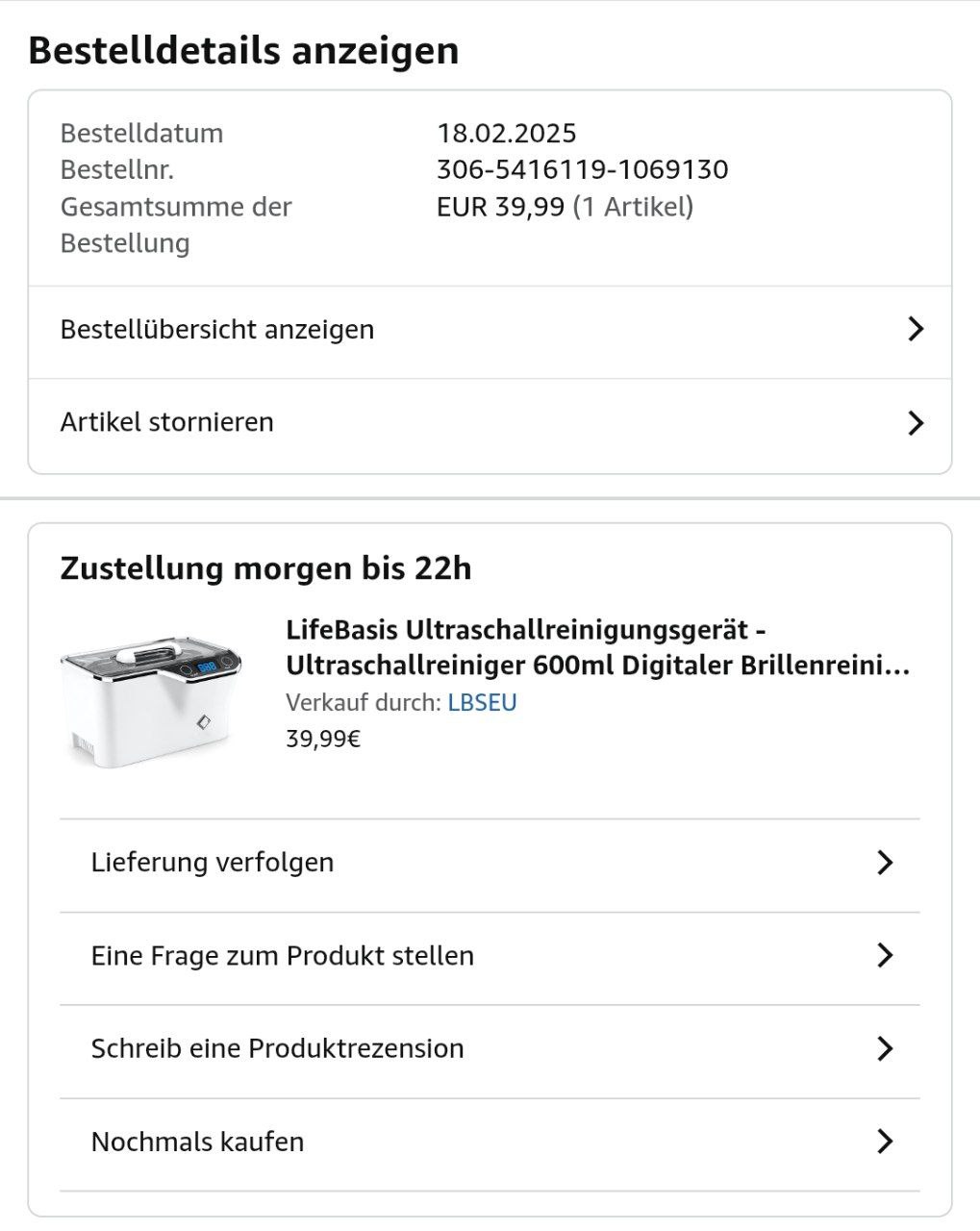
Task: Click the Zustellung morgen bis 22h heading
Action: point(266,568)
